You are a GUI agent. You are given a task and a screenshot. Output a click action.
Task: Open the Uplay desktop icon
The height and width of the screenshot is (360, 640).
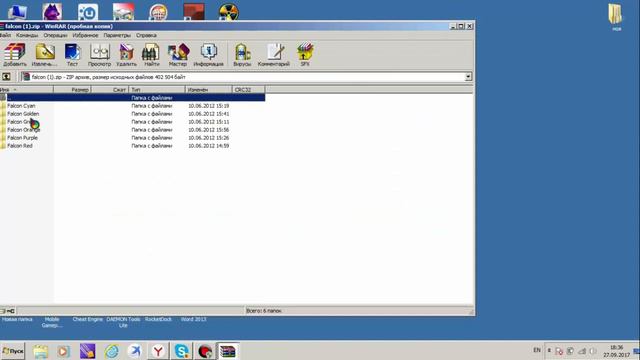click(x=88, y=11)
